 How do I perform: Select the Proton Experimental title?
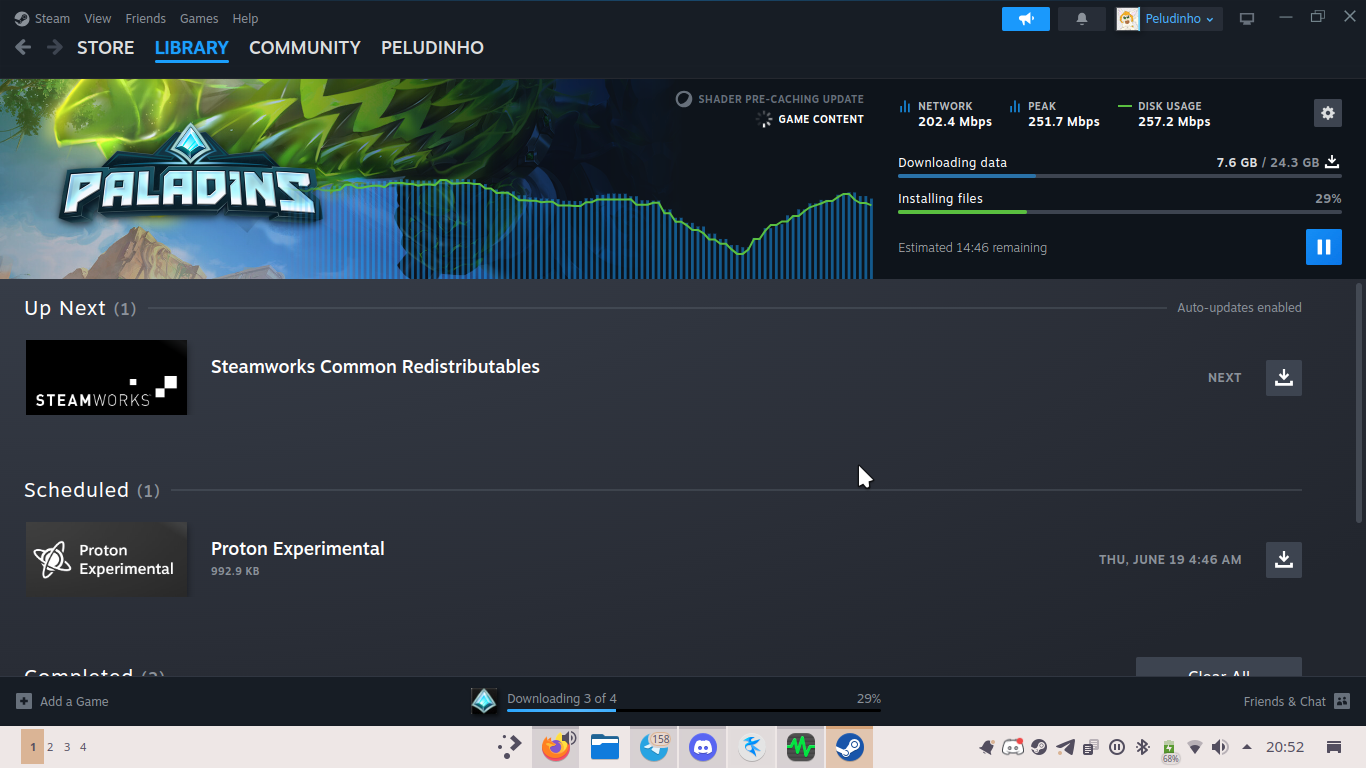click(x=298, y=549)
